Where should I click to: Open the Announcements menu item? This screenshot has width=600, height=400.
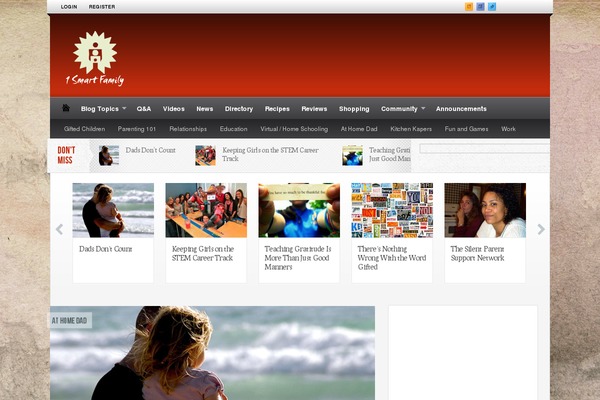(x=461, y=109)
